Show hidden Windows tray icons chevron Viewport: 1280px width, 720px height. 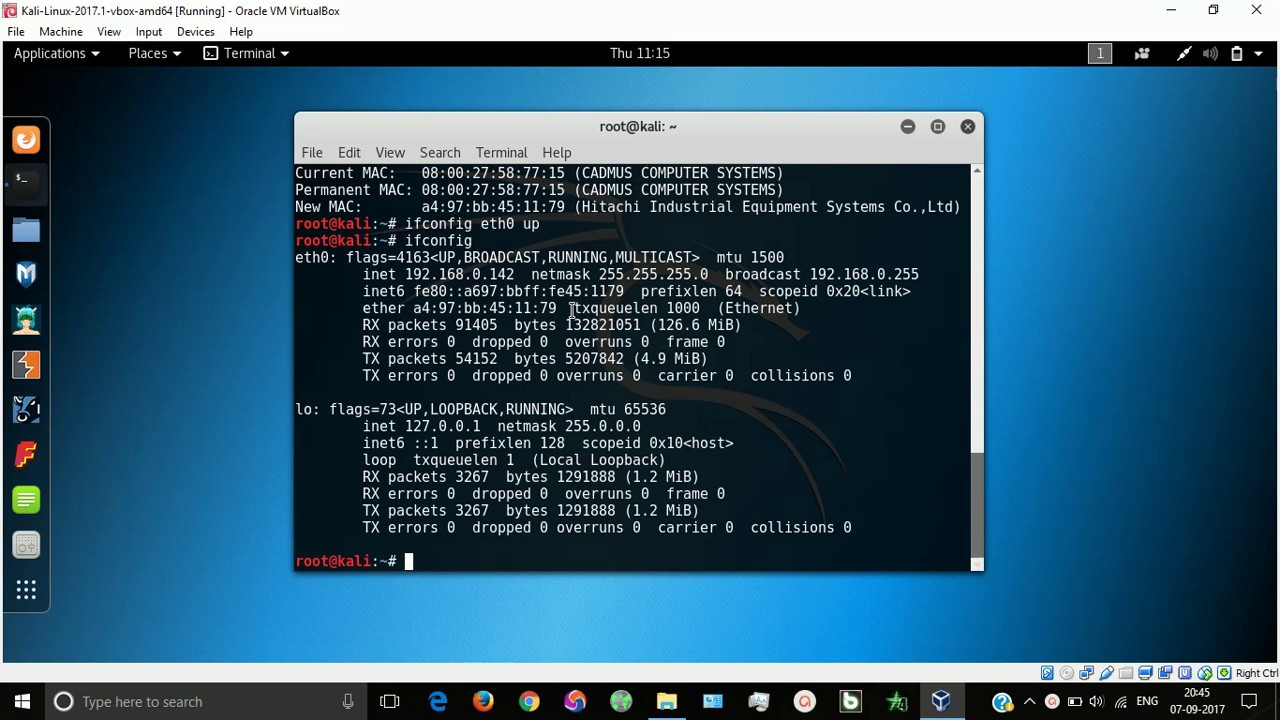click(1030, 702)
